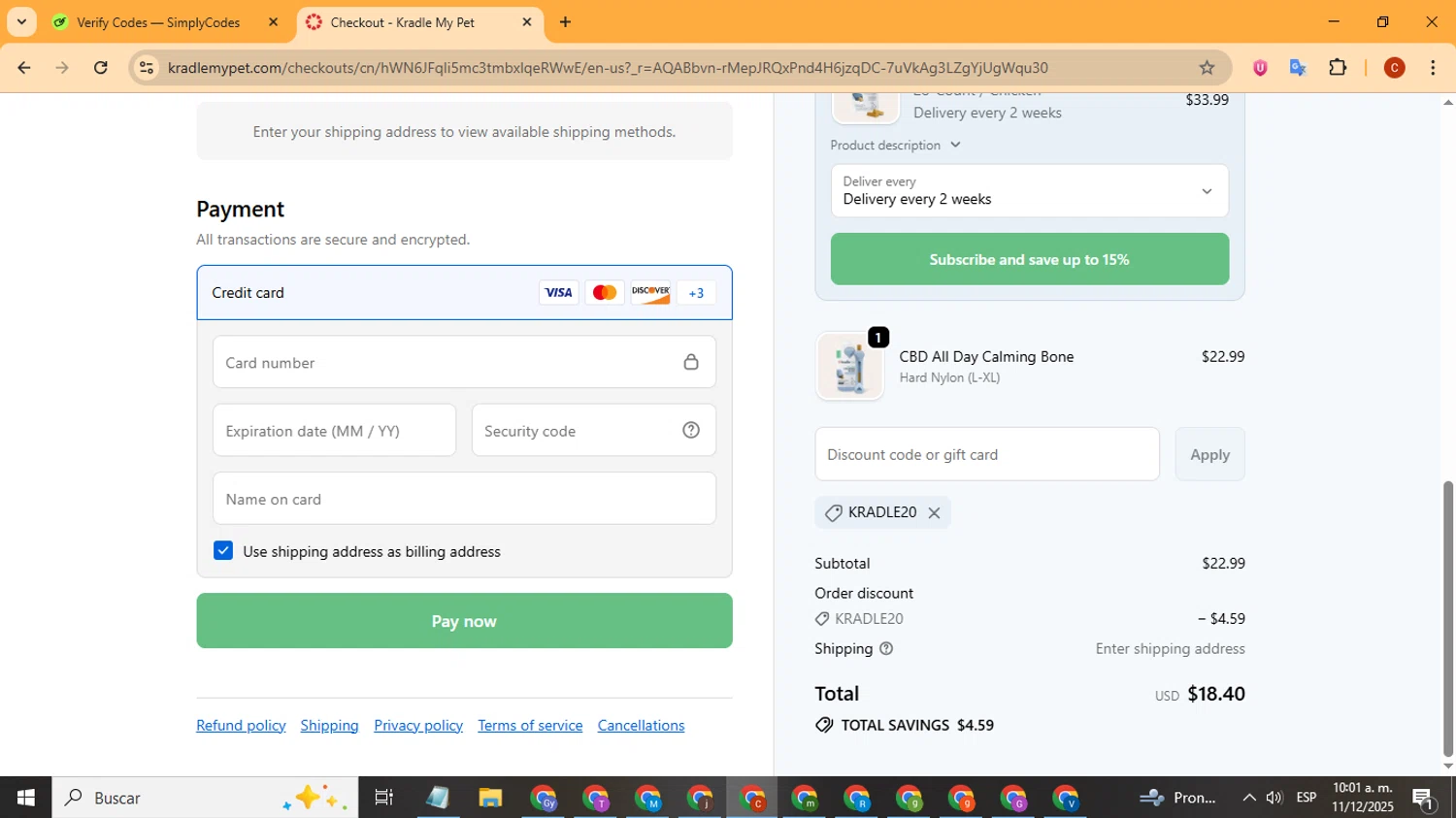Click the Mastercard logo
Screen dimensions: 1456x818
[x=605, y=292]
